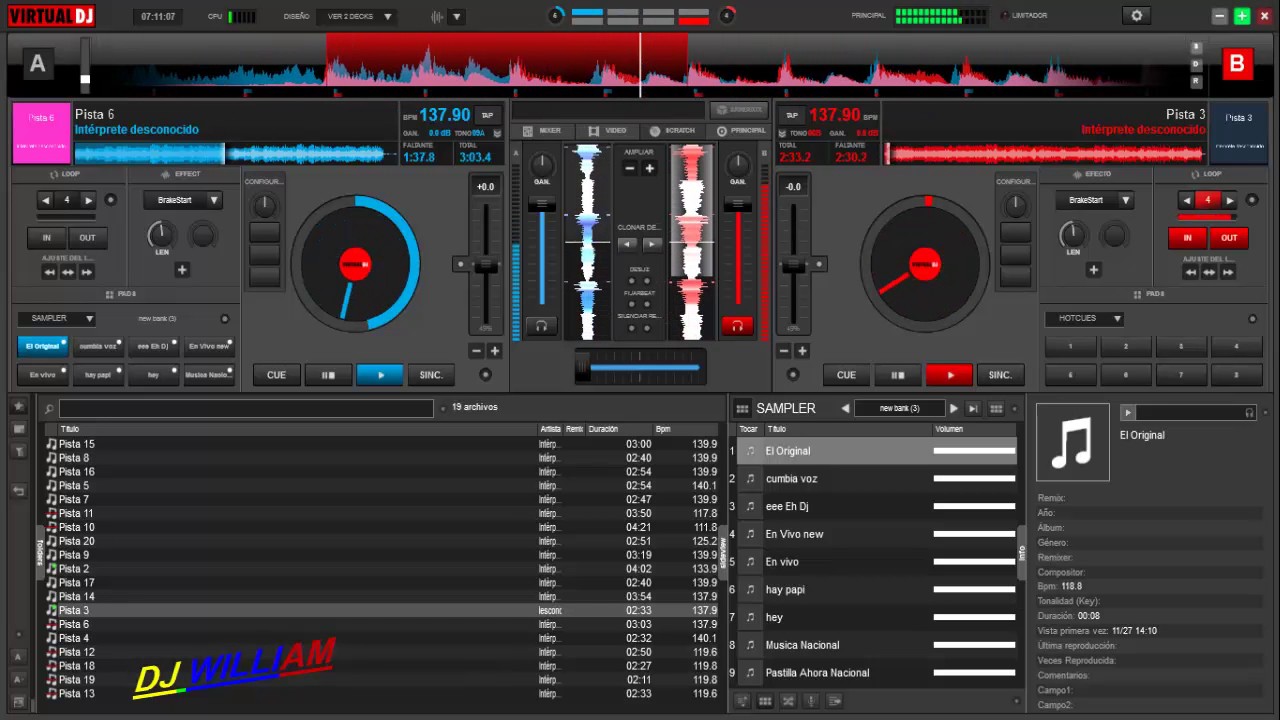The image size is (1280, 720).
Task: Set loop IN point on deck A
Action: click(x=46, y=238)
